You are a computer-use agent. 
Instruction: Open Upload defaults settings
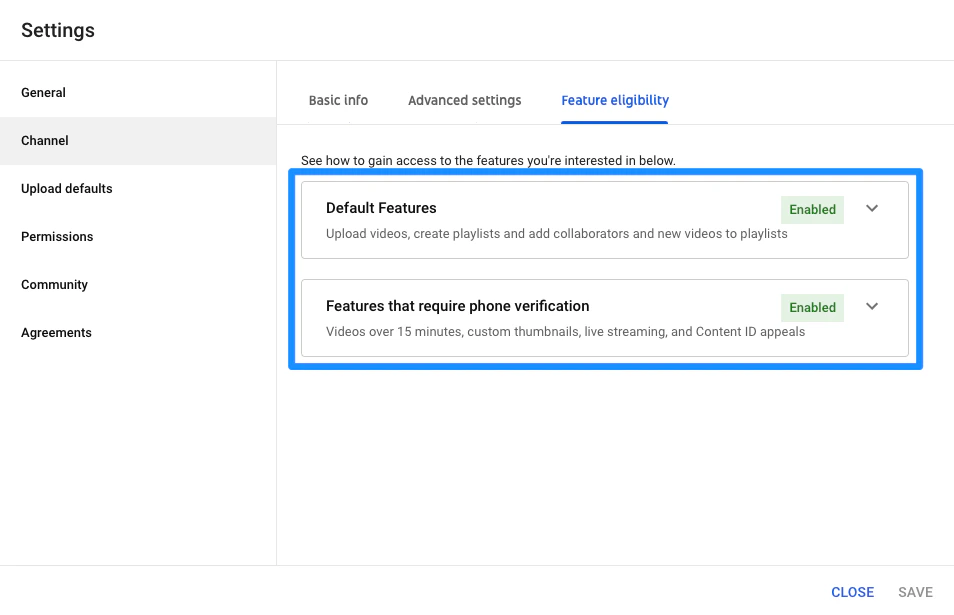coord(66,188)
